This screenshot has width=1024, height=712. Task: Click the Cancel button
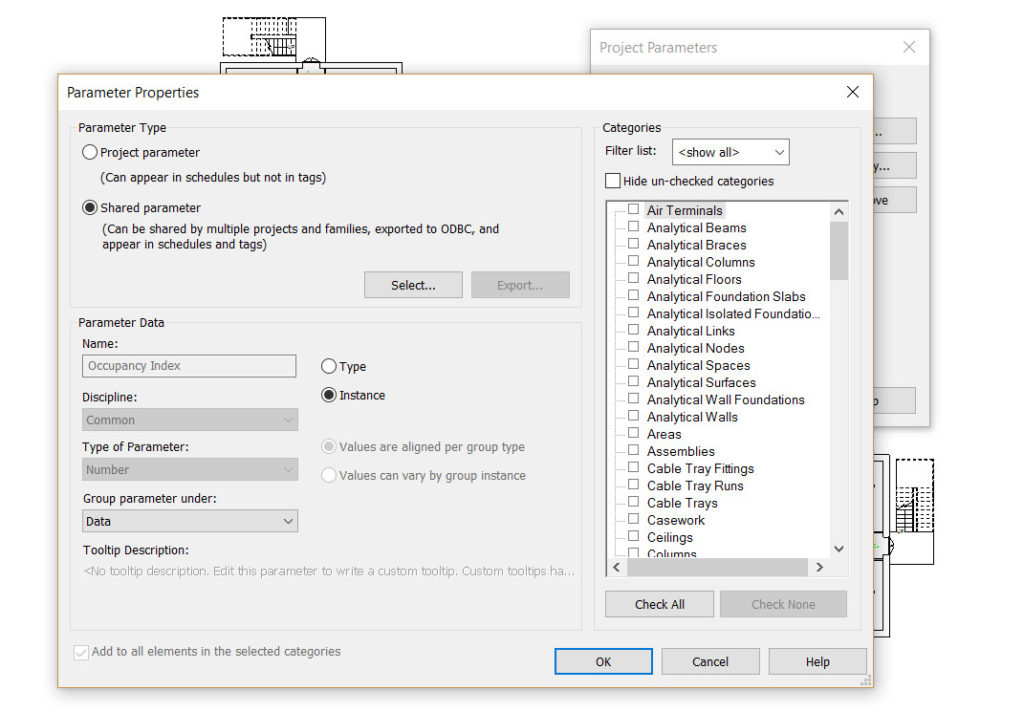tap(711, 662)
